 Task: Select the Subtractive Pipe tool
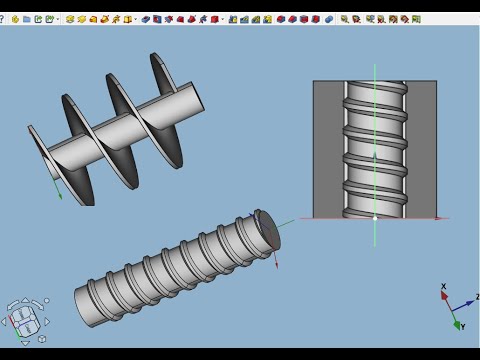pyautogui.click(x=191, y=19)
